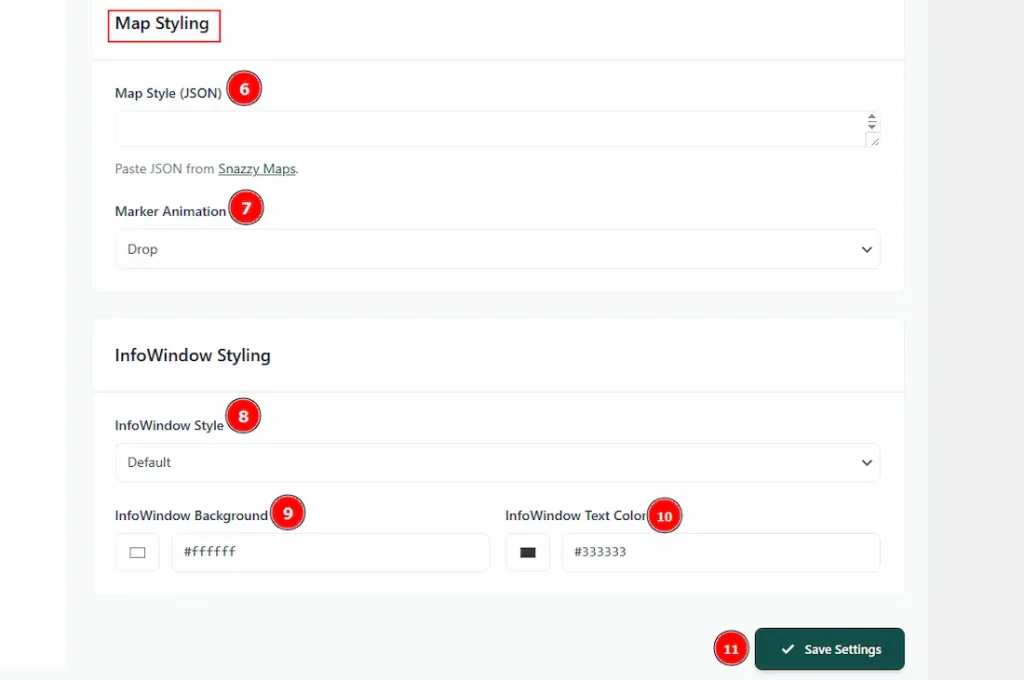
Task: Open the Snazzy Maps link
Action: pos(257,169)
